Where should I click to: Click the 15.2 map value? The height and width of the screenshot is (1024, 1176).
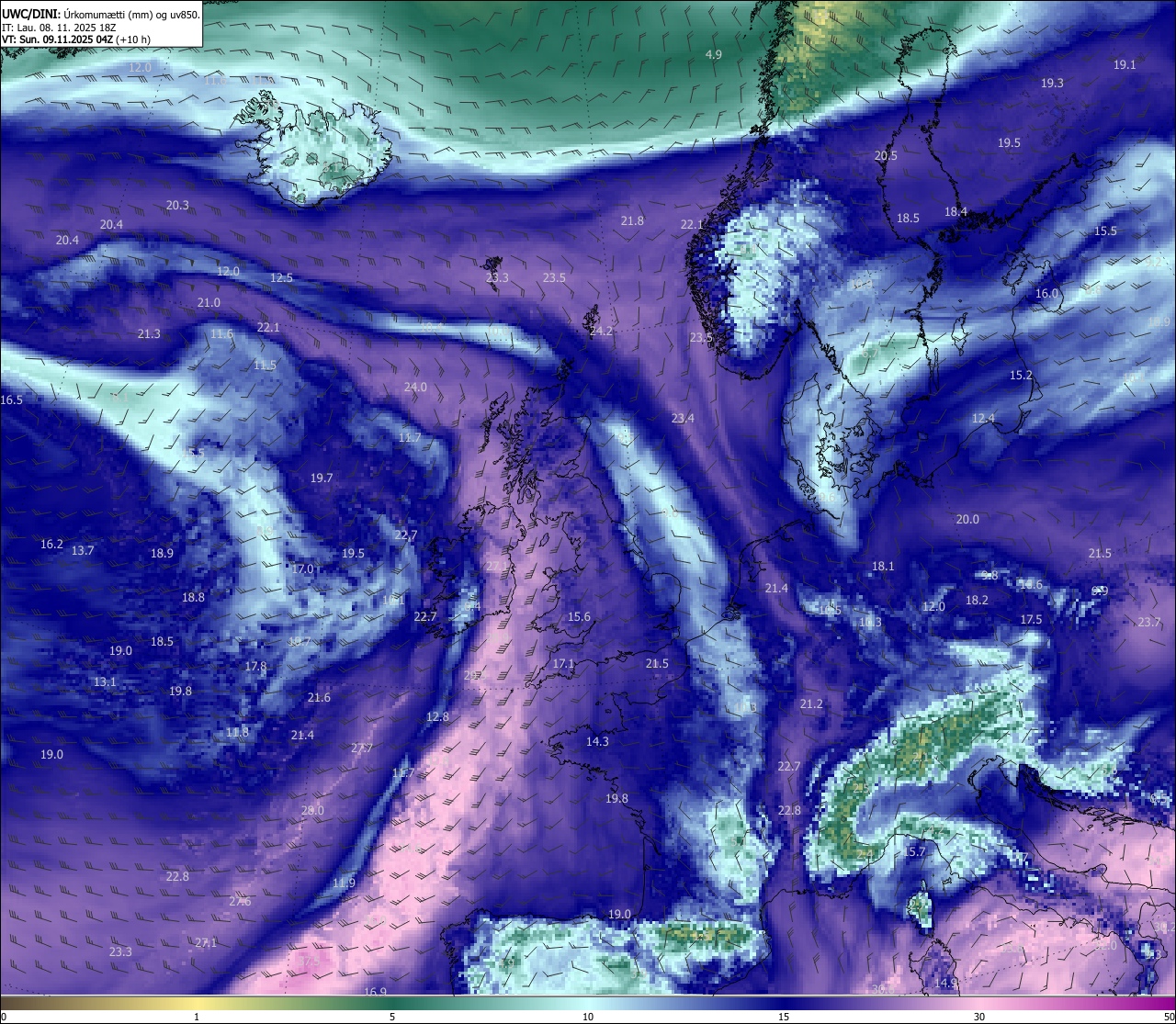[x=1021, y=376]
